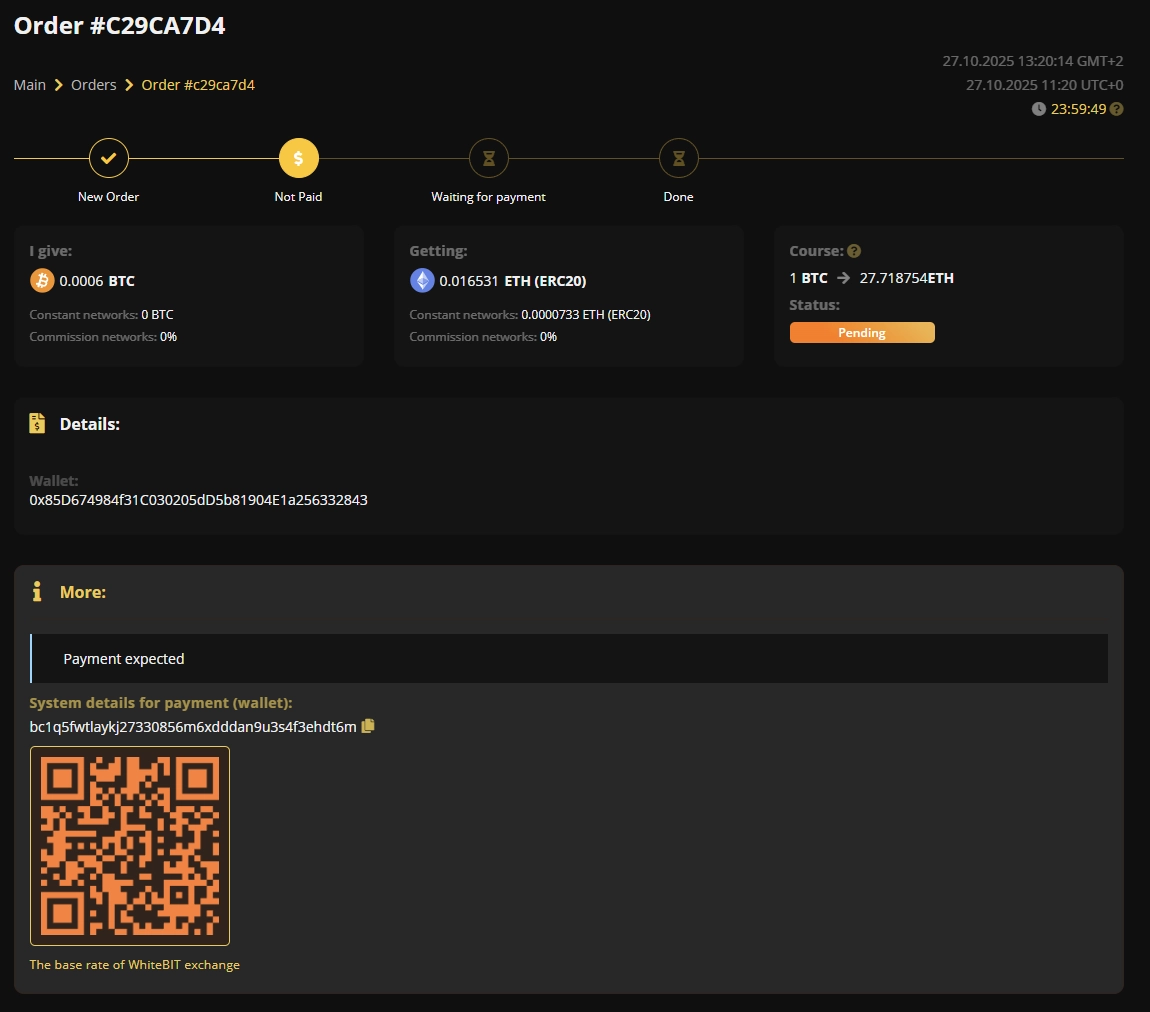
Task: Click the Payment expected status banner
Action: [x=123, y=658]
